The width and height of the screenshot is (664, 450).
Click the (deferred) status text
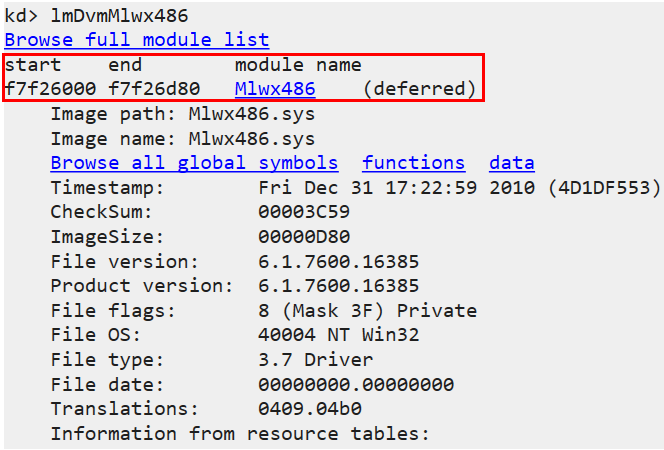click(419, 89)
